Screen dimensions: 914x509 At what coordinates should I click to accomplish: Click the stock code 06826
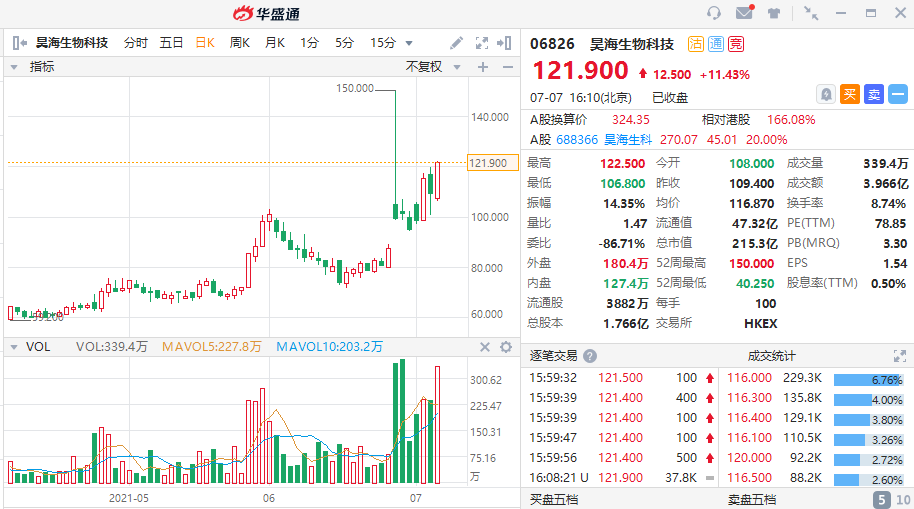(x=552, y=44)
